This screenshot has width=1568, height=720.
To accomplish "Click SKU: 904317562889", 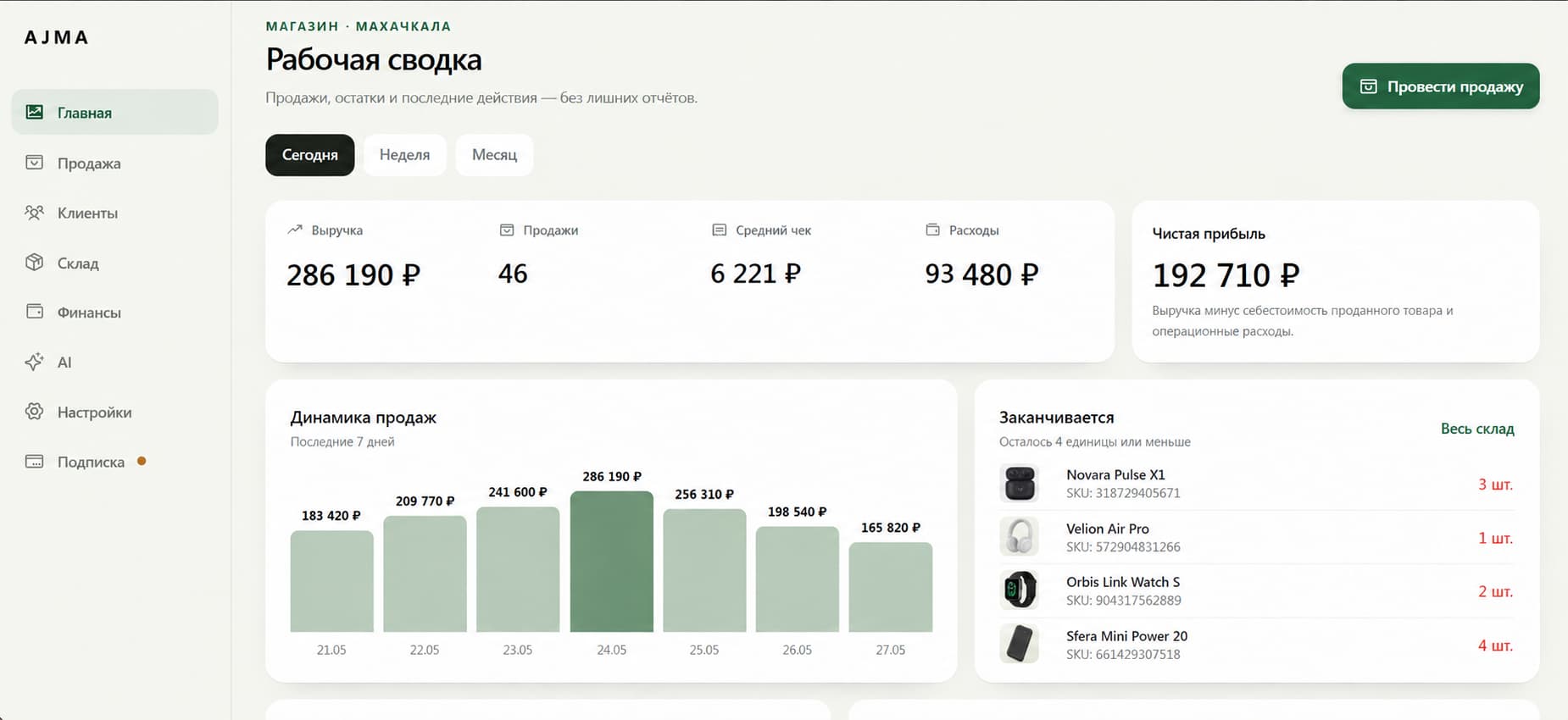I will coord(1124,601).
